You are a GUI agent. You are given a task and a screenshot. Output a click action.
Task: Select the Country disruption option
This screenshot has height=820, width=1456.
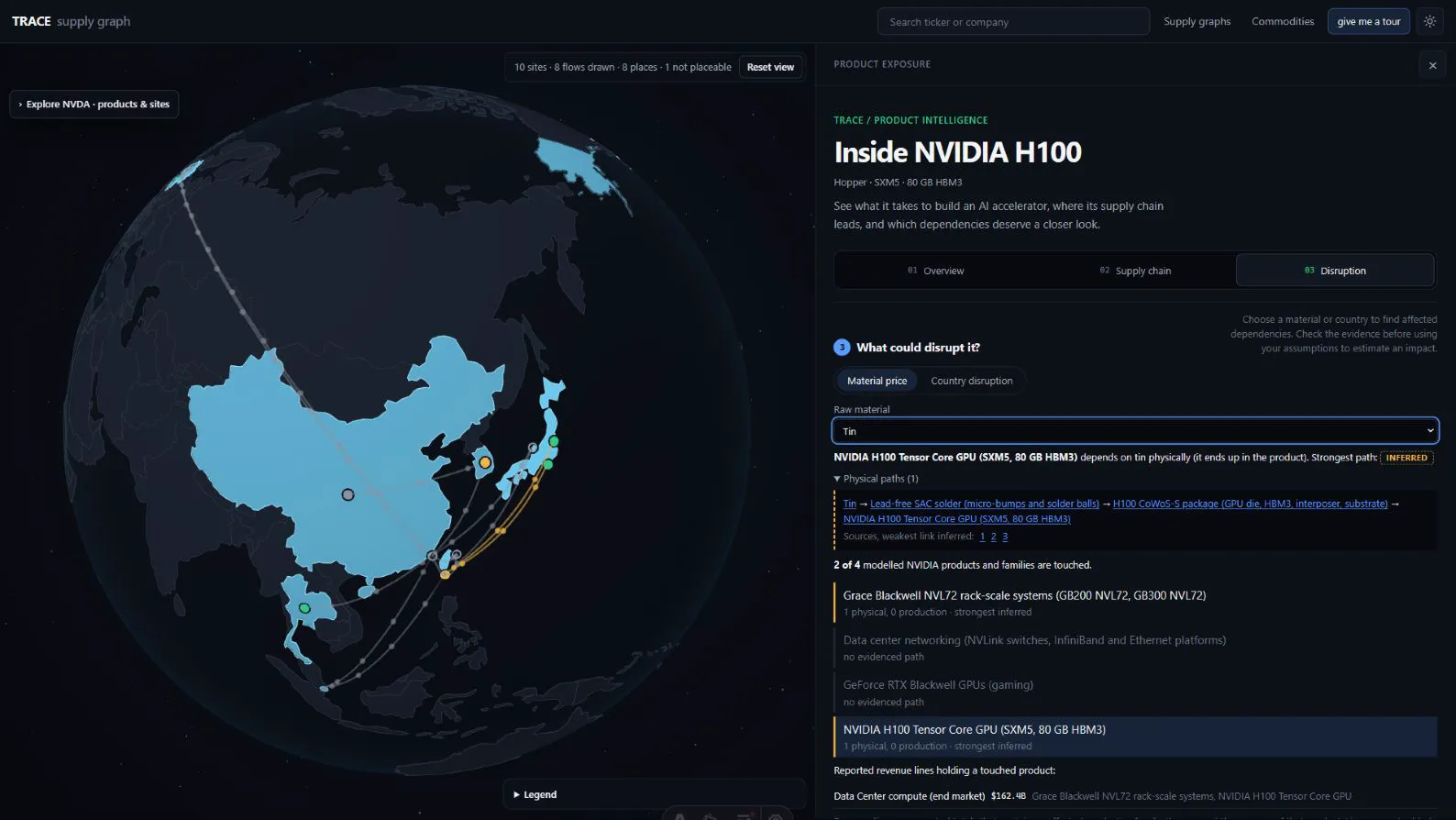972,381
